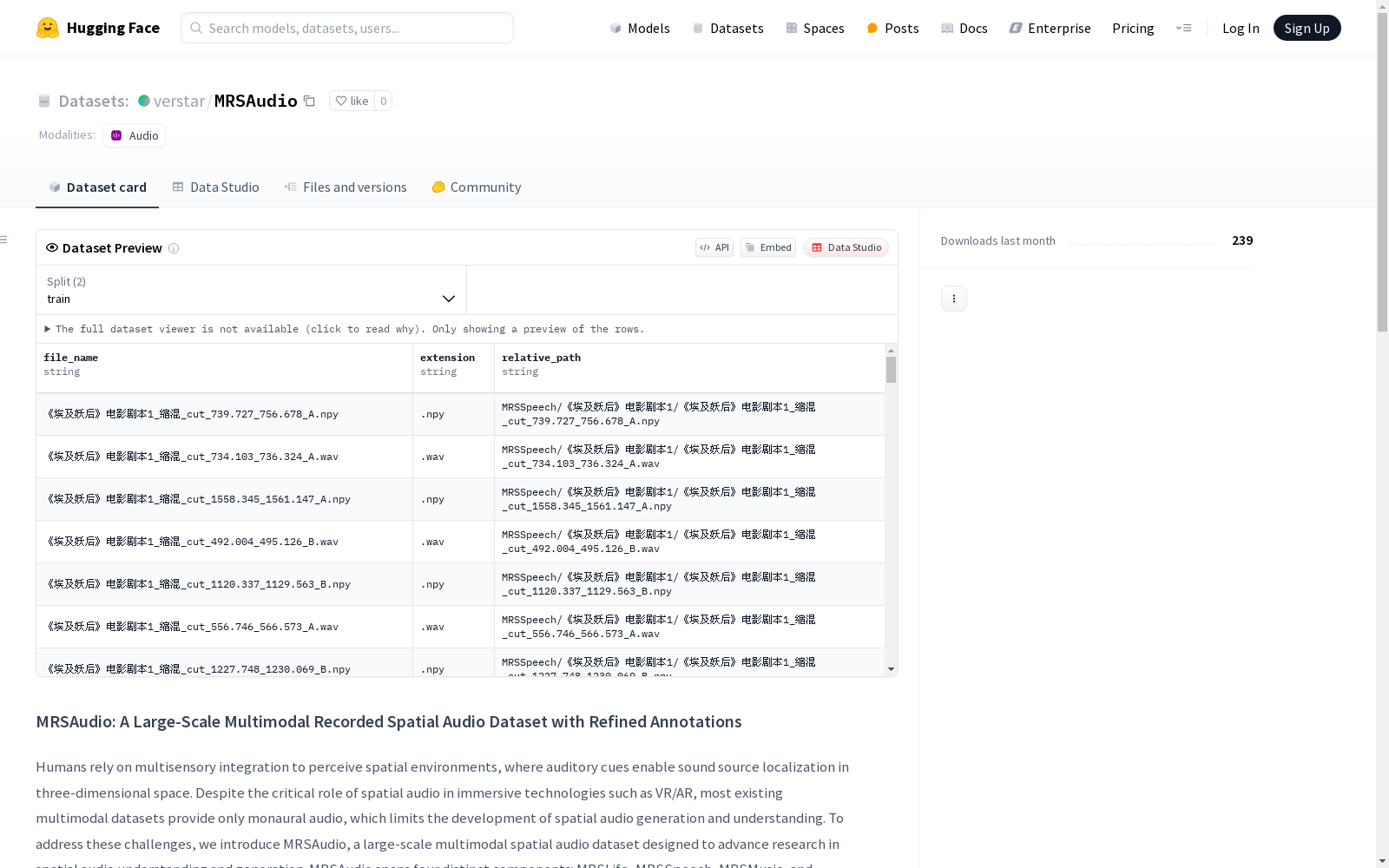Click the relative_path column header
The image size is (1389, 868).
click(689, 368)
